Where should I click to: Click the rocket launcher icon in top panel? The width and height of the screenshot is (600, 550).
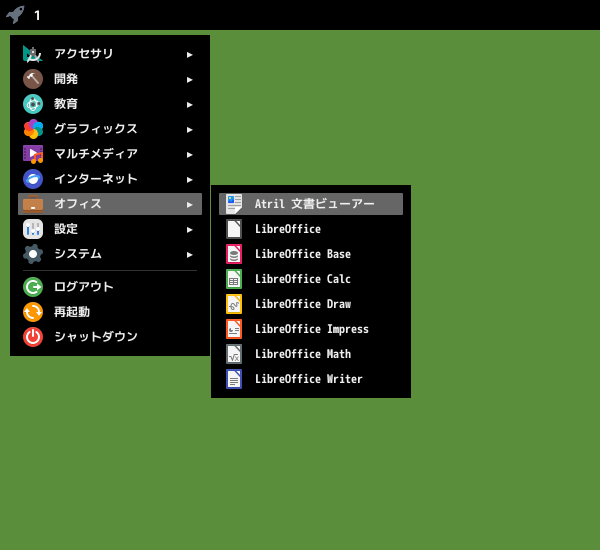coord(15,15)
